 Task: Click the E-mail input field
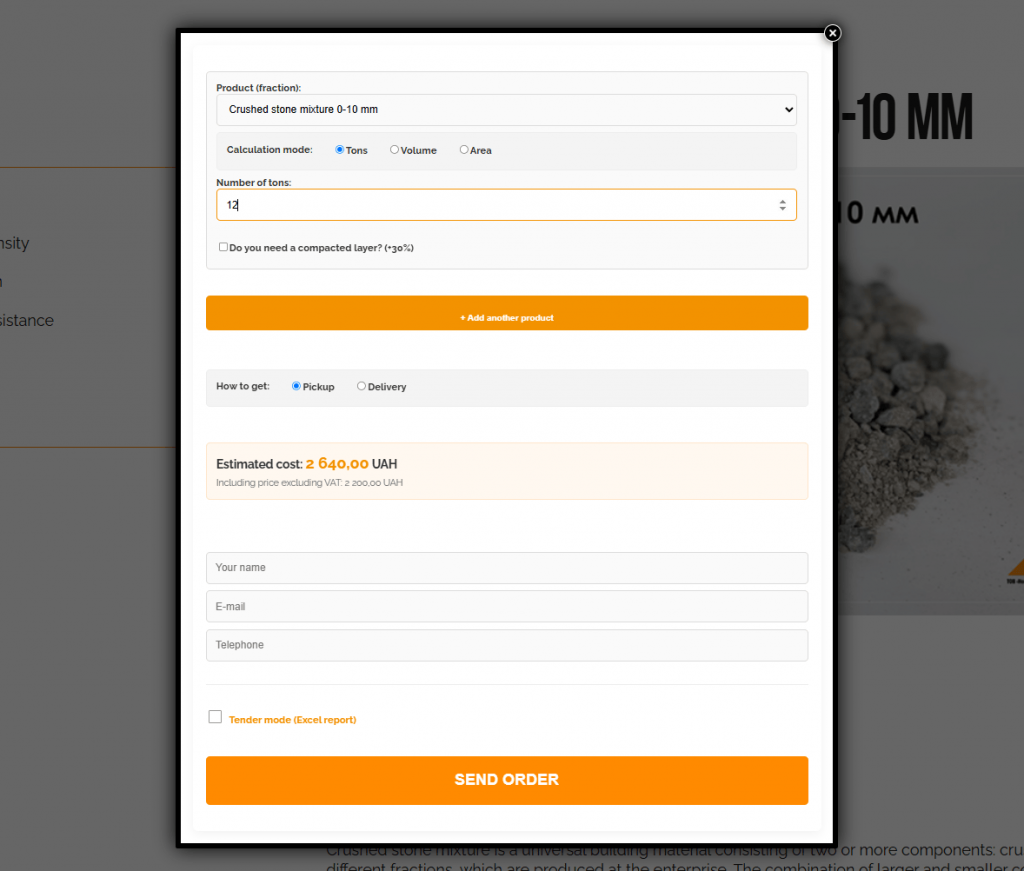(x=507, y=607)
